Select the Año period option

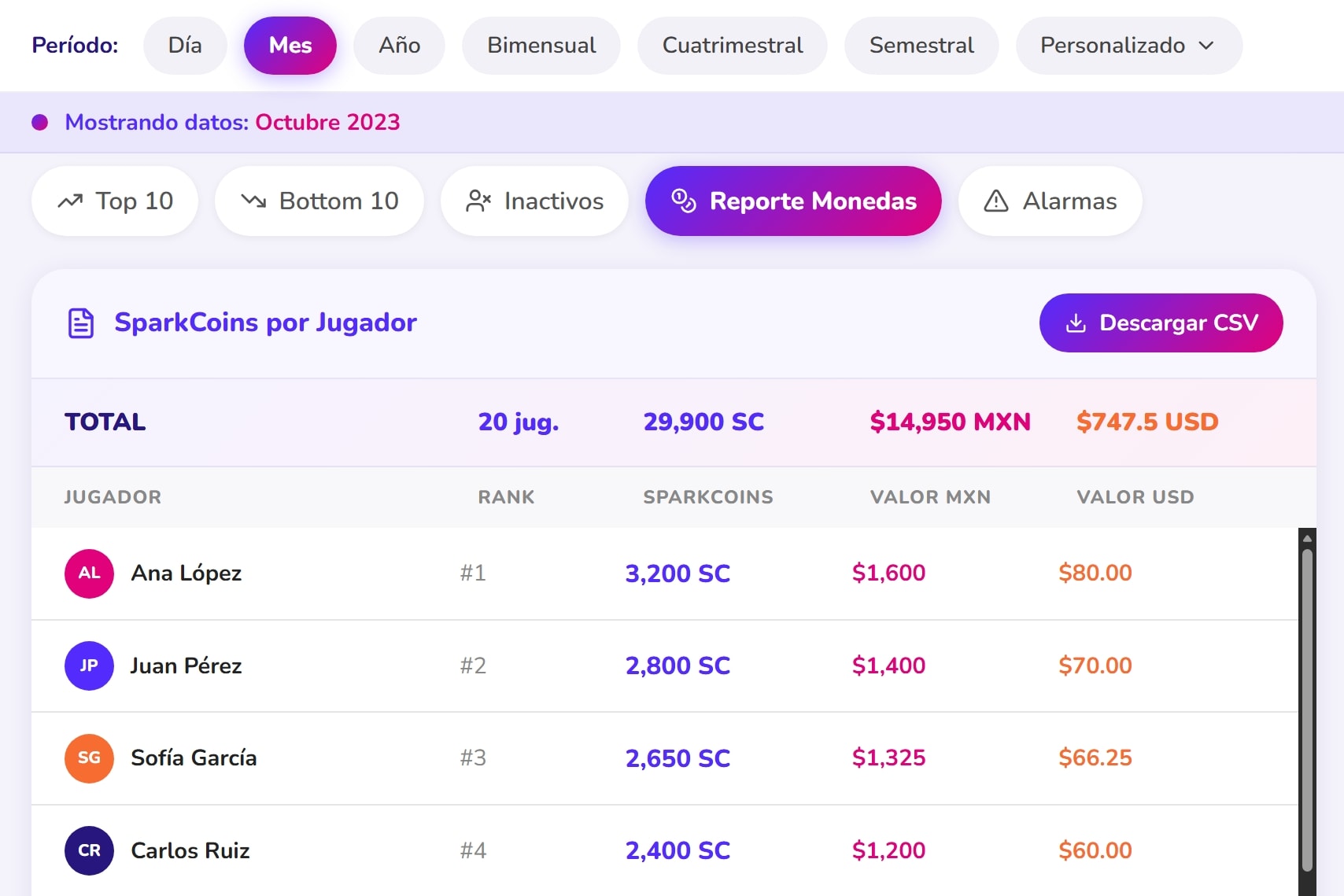(399, 46)
